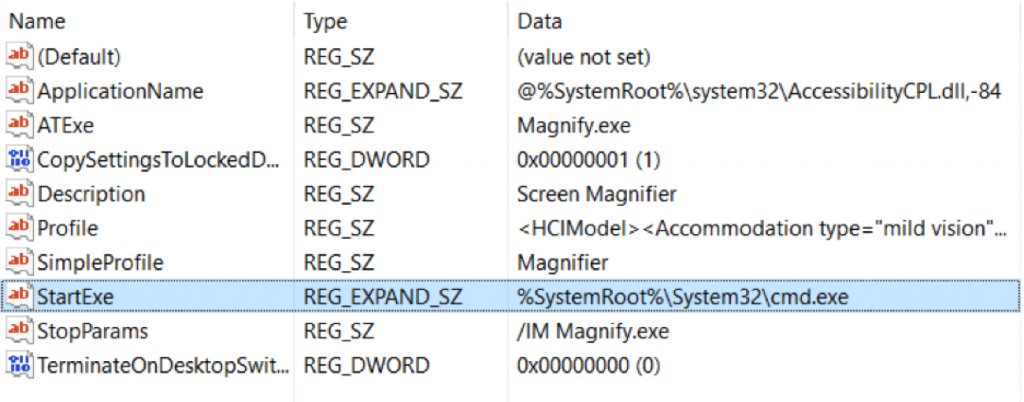Select the TerminateOnDesktopSwit... DWORD icon
Image resolution: width=1024 pixels, height=402 pixels.
click(x=19, y=365)
